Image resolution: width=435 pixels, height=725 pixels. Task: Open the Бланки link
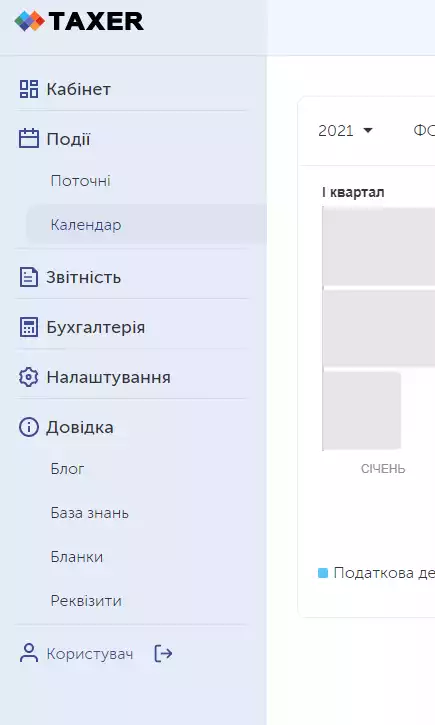point(77,557)
